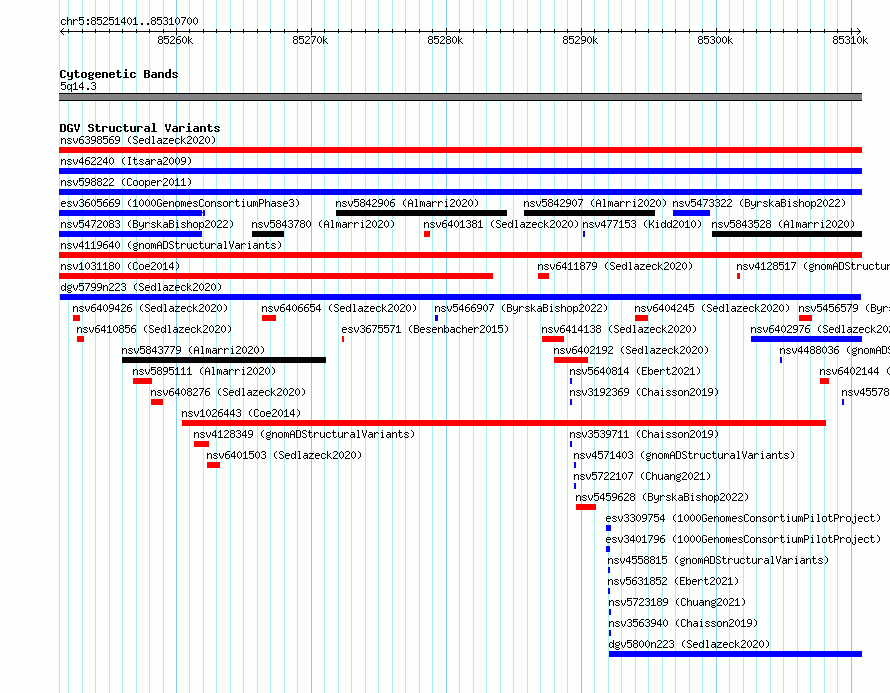This screenshot has width=890, height=693.
Task: Click the nsv598822 (Cooper2011) label
Action: [x=126, y=182]
